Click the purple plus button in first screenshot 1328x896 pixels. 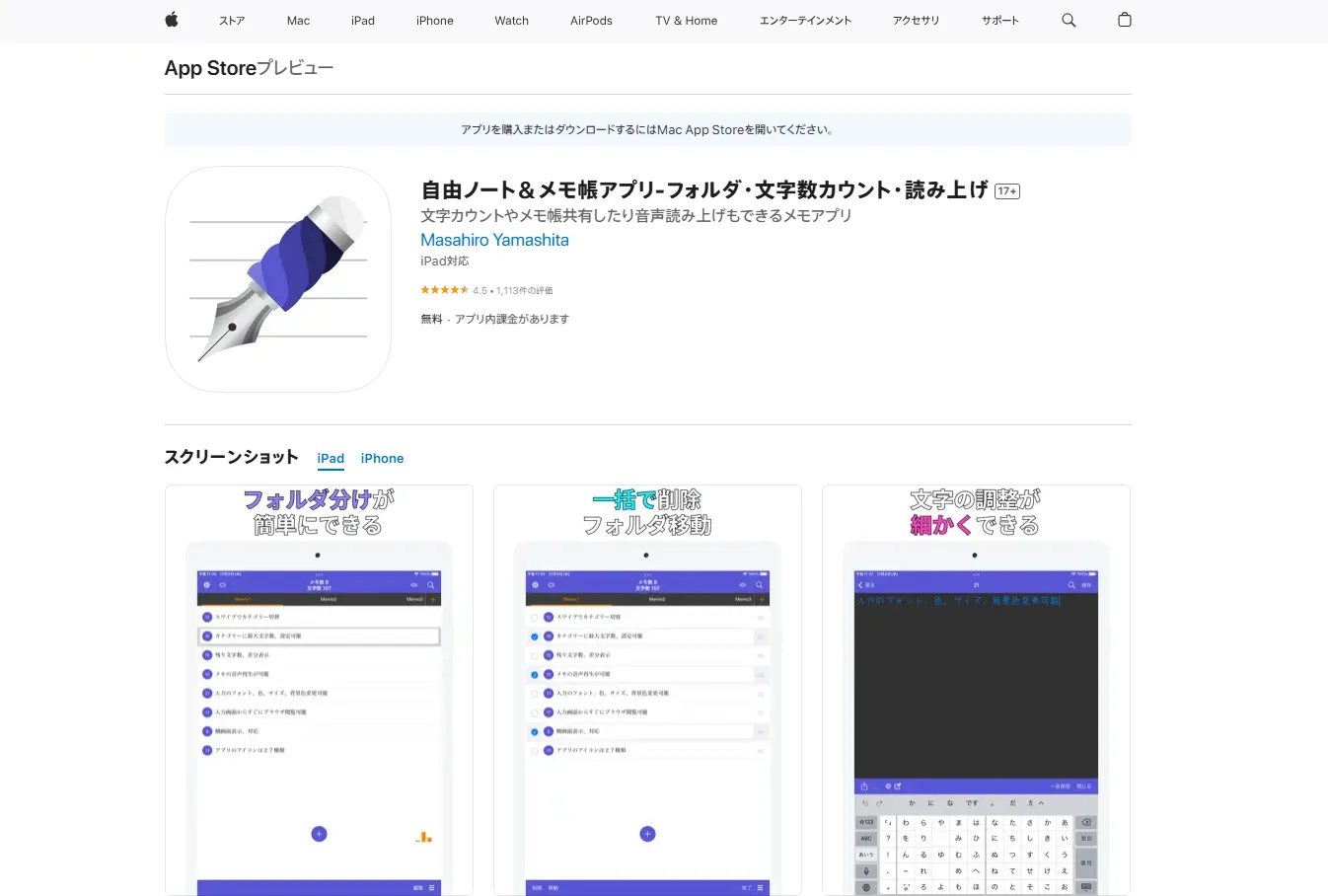click(x=319, y=834)
